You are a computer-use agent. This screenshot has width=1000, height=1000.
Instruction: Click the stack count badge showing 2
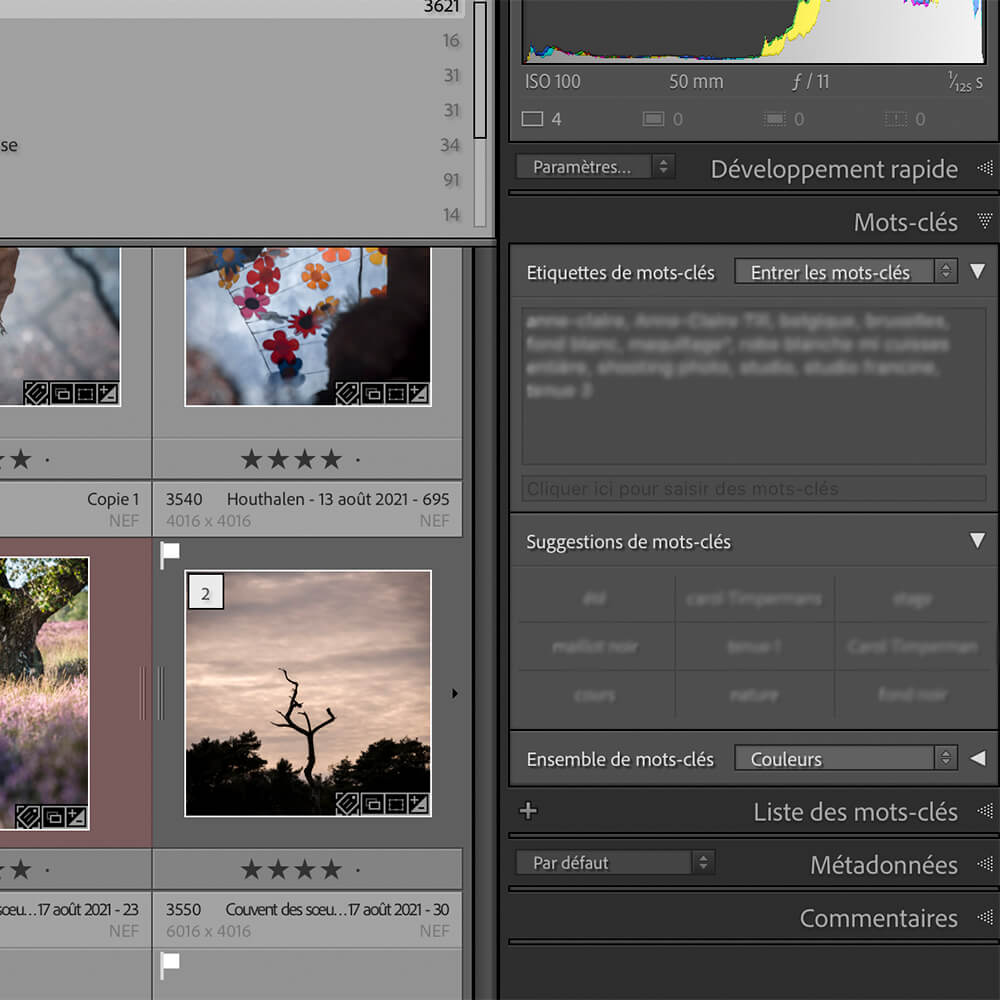205,593
